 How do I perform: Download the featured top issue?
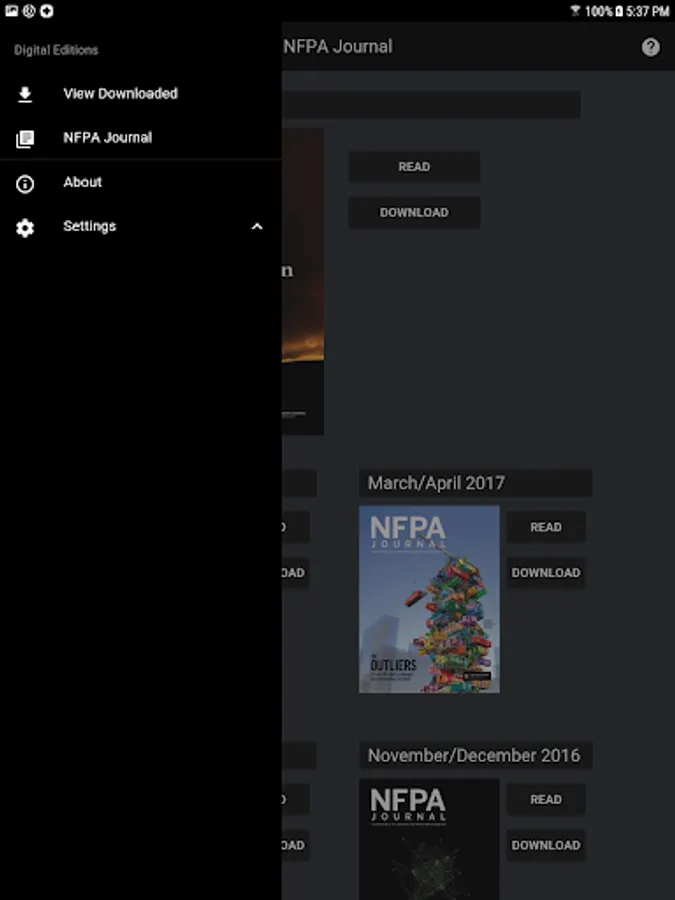point(414,212)
